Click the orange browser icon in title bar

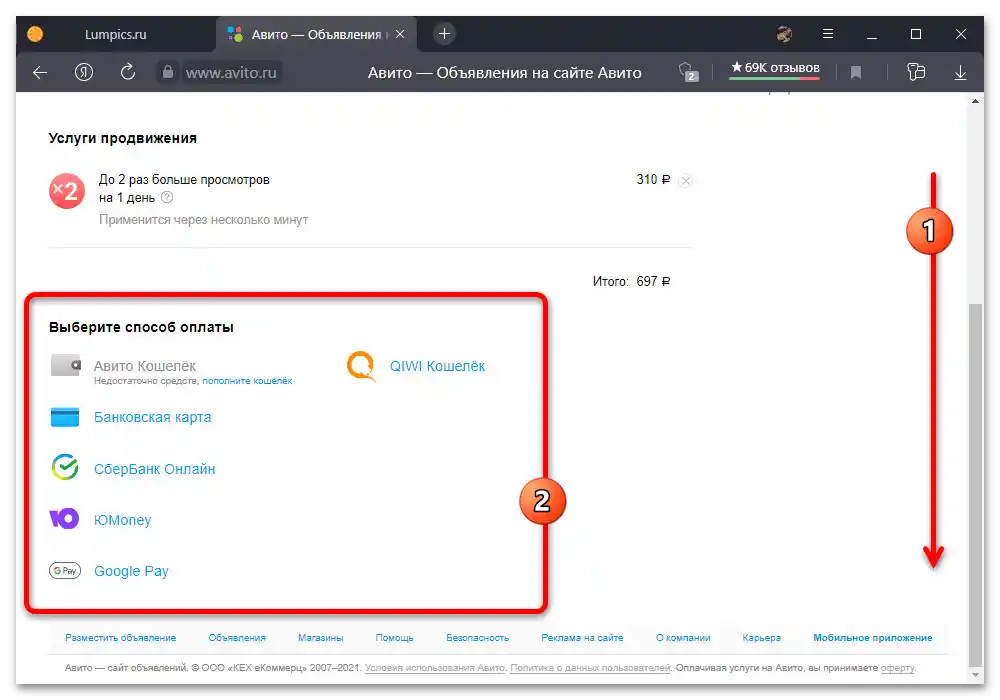[x=35, y=34]
